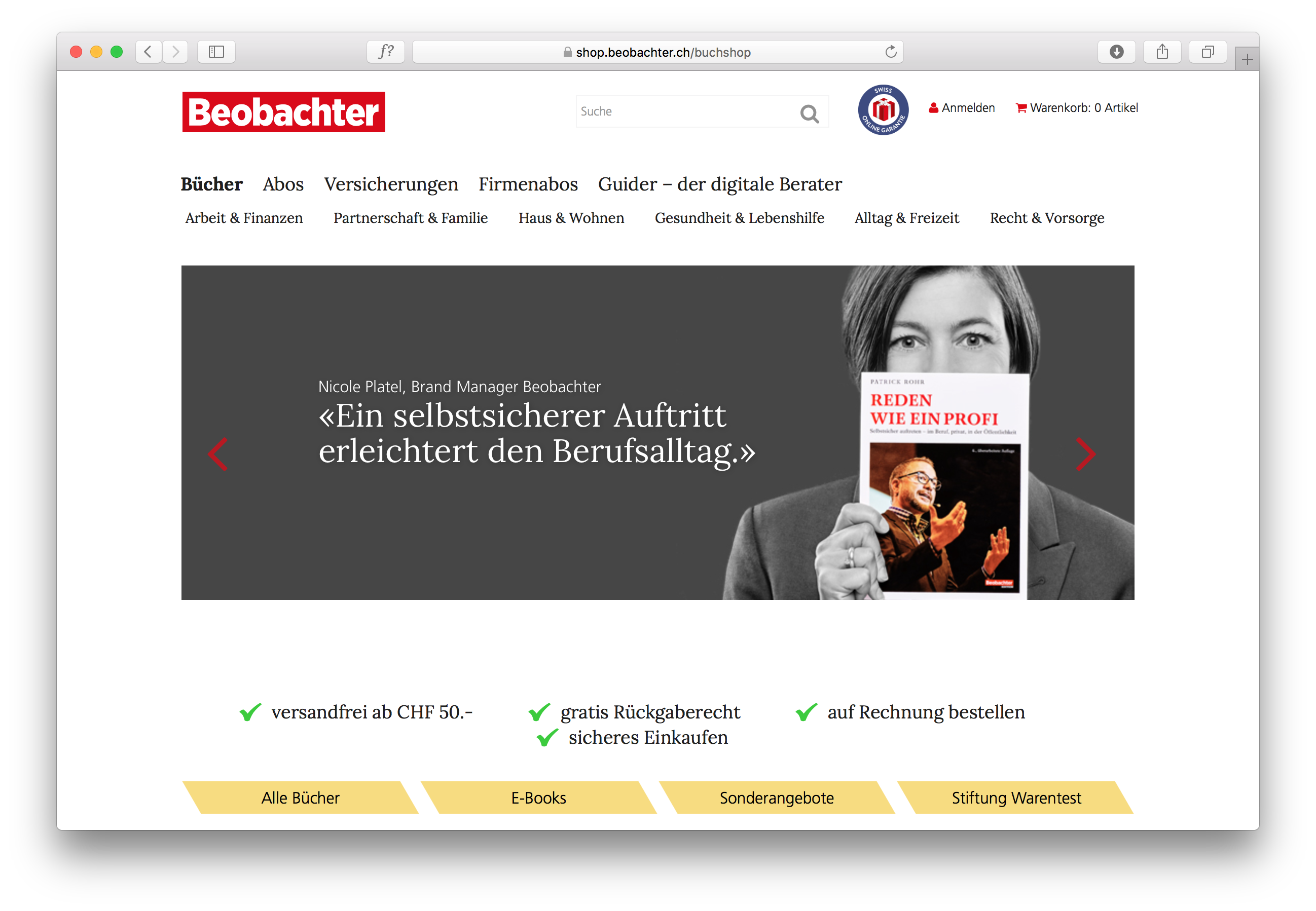Click the Reden wie ein Profi book cover
This screenshot has height=911, width=1316.
tap(944, 485)
